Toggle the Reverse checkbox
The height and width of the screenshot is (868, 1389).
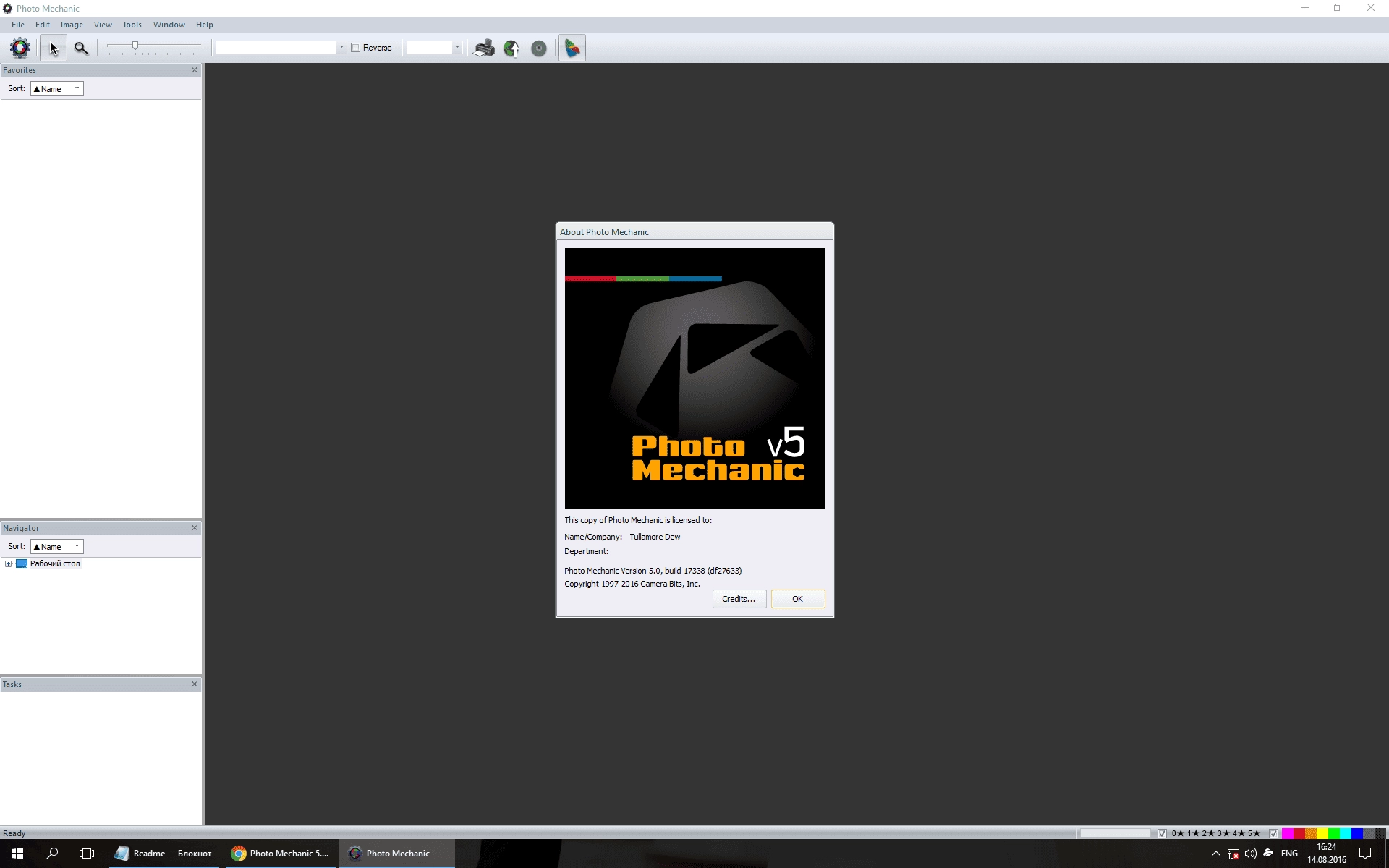(356, 48)
